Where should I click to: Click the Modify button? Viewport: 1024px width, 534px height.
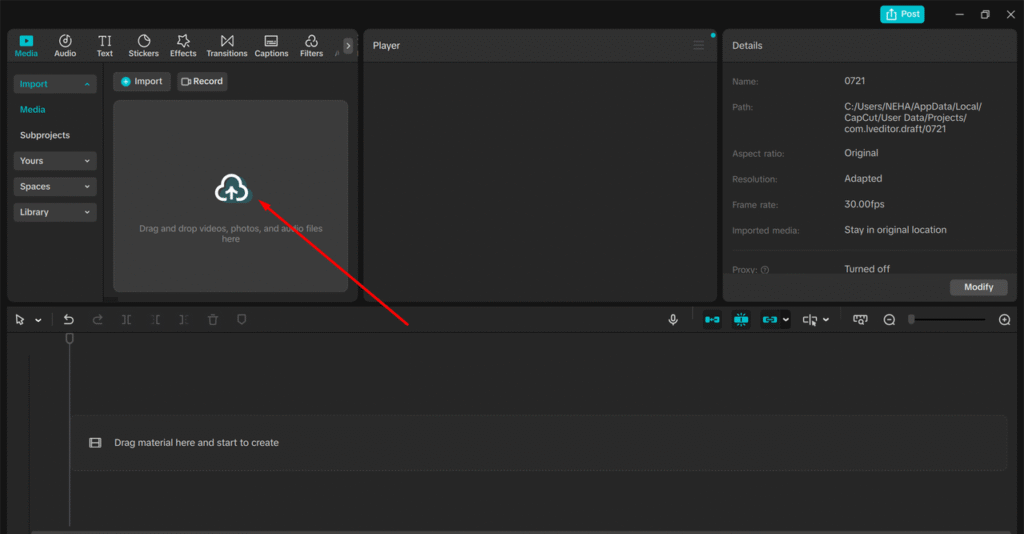click(x=978, y=287)
